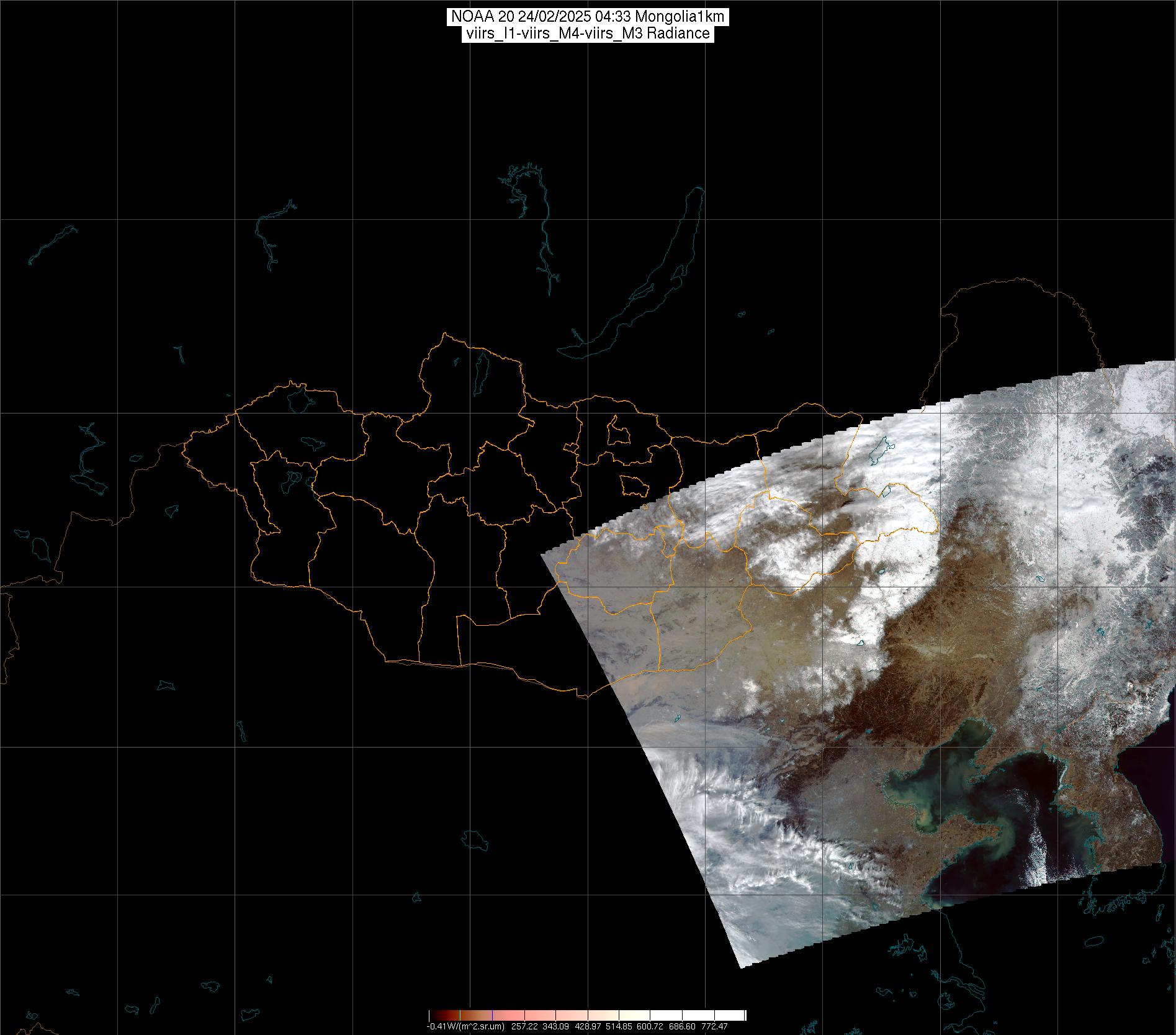Screen dimensions: 1176x1035
Task: Click the 428.97 colorbar value
Action: click(x=588, y=1026)
